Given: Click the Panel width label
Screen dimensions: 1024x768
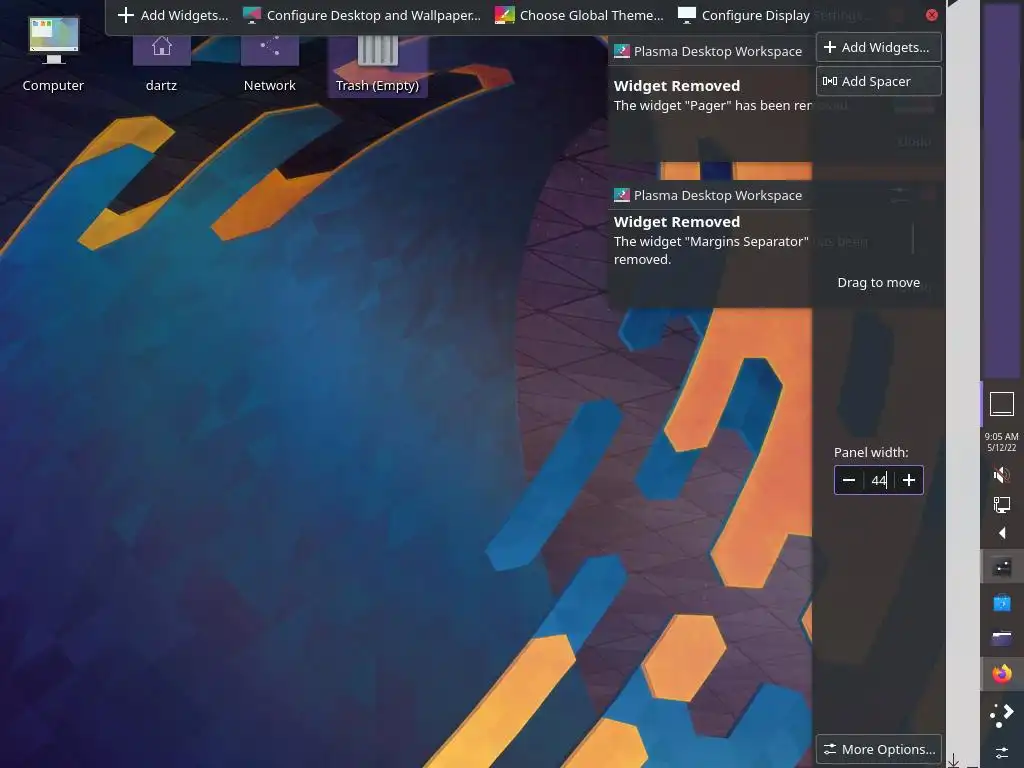Looking at the screenshot, I should coord(871,453).
